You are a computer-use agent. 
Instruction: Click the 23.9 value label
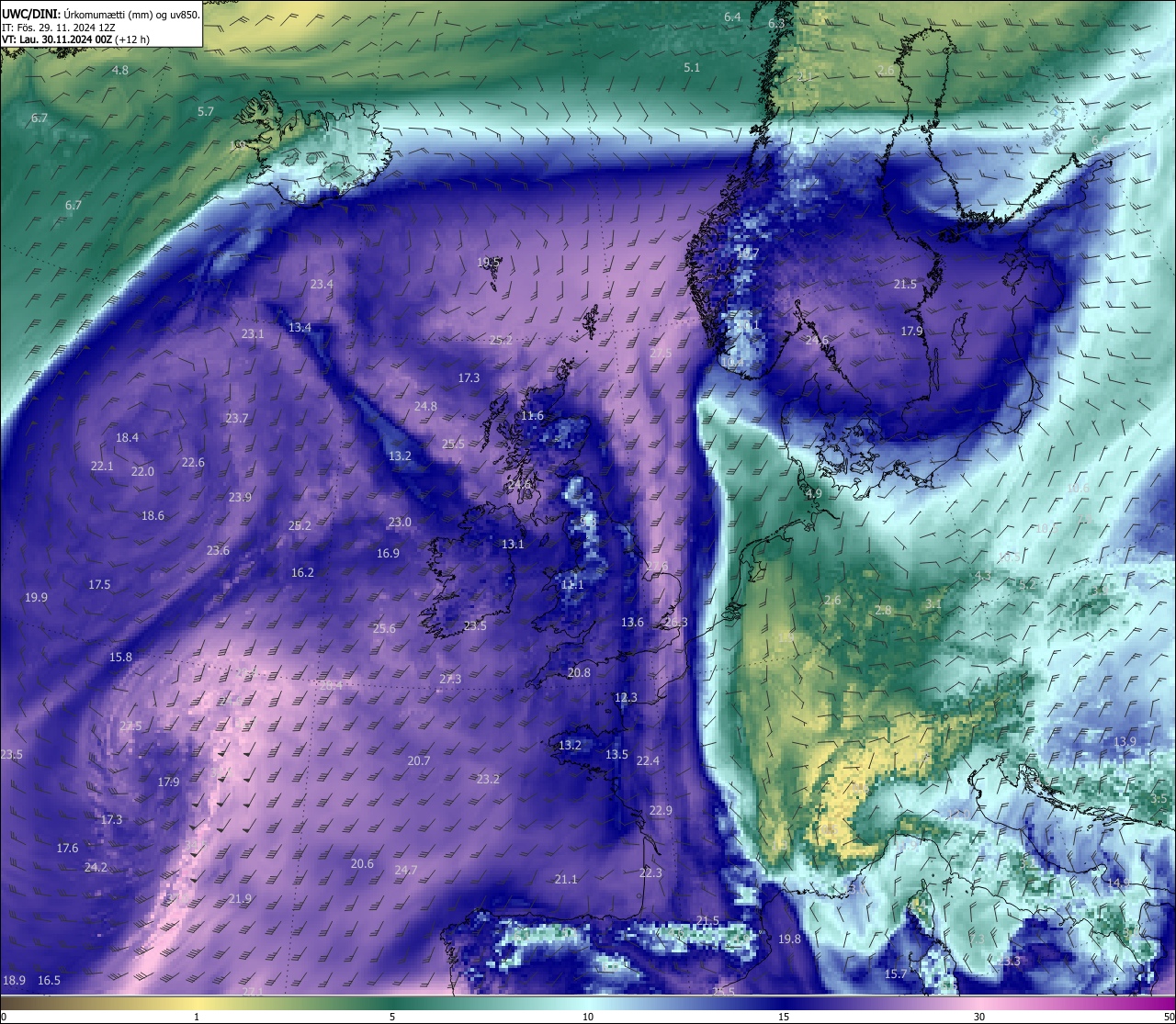point(240,498)
